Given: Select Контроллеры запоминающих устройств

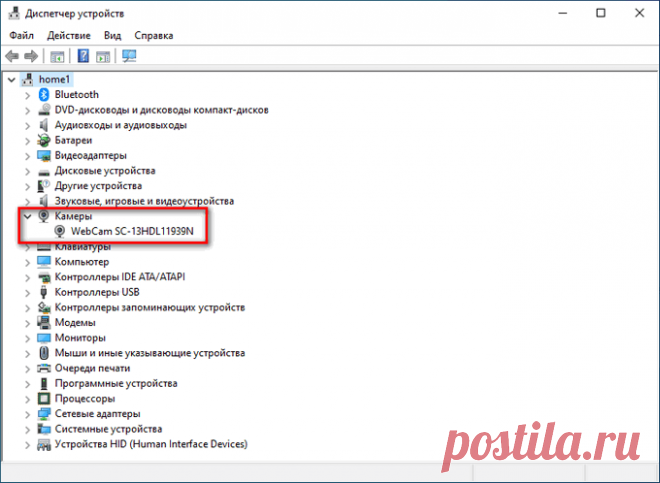Looking at the screenshot, I should [x=149, y=307].
